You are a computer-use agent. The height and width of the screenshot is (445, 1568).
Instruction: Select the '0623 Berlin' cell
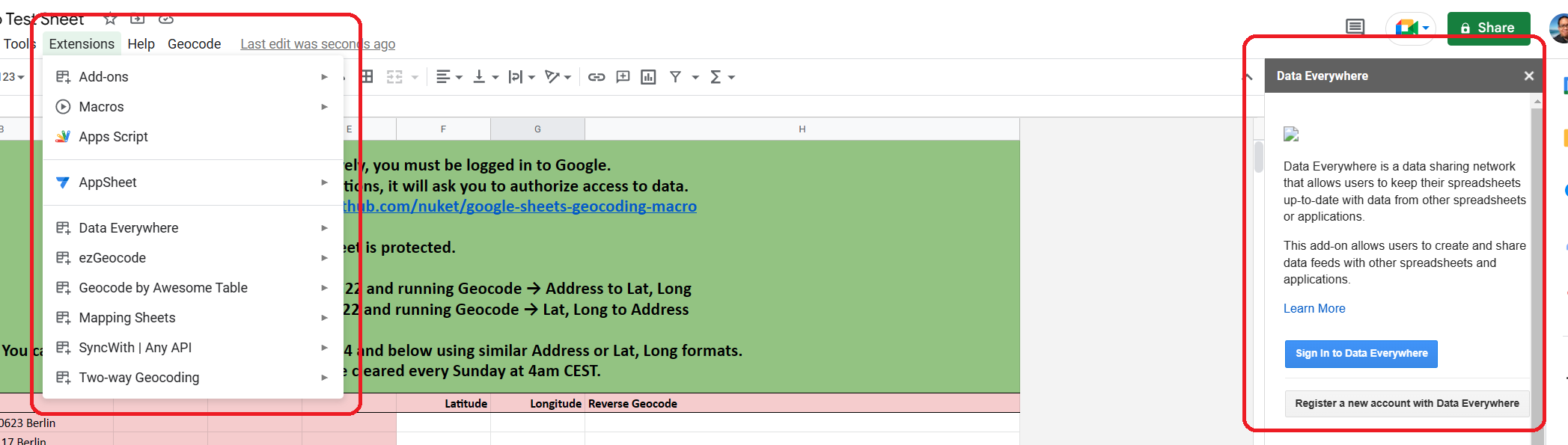click(x=56, y=423)
